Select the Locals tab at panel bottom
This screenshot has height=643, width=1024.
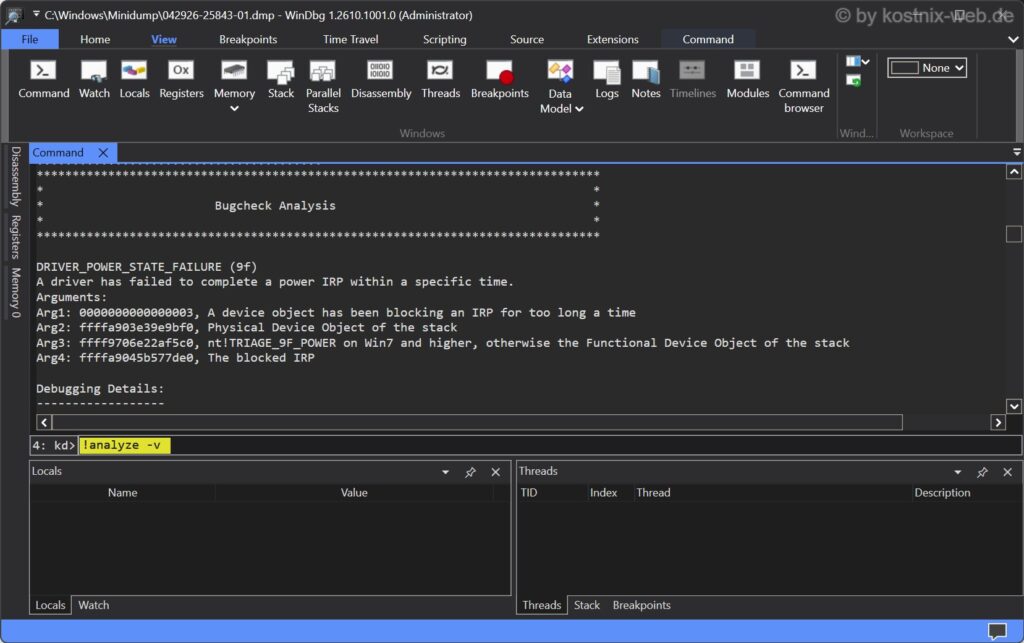pos(50,605)
